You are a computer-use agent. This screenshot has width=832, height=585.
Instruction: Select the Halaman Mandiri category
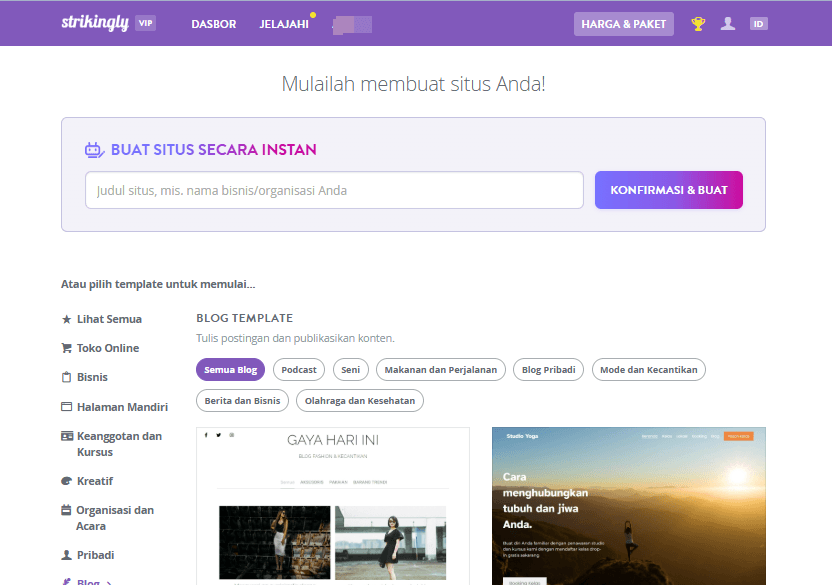123,407
